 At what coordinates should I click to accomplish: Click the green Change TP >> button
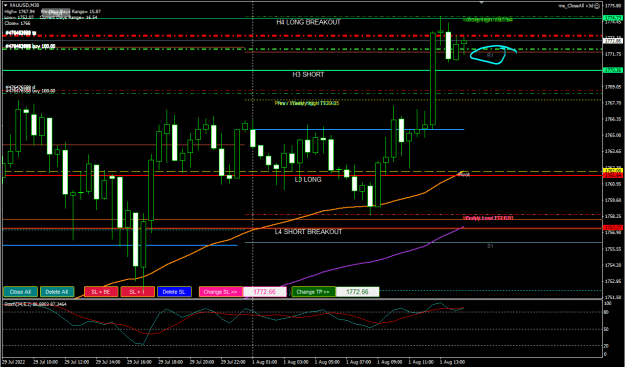click(x=313, y=292)
